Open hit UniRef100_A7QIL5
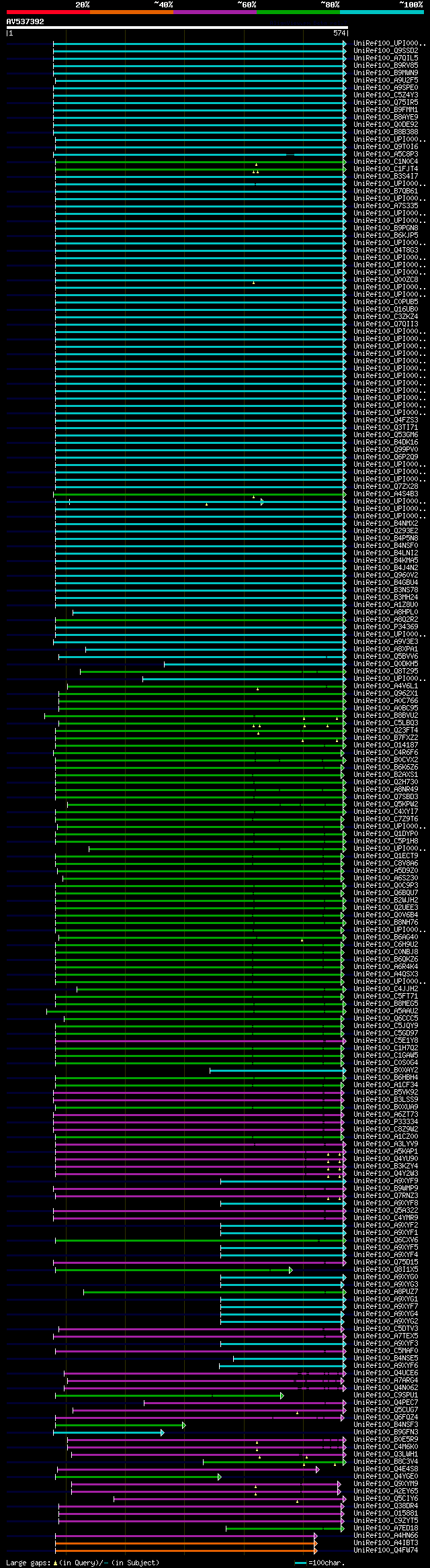Viewport: 430px width, 1568px height. pyautogui.click(x=386, y=58)
